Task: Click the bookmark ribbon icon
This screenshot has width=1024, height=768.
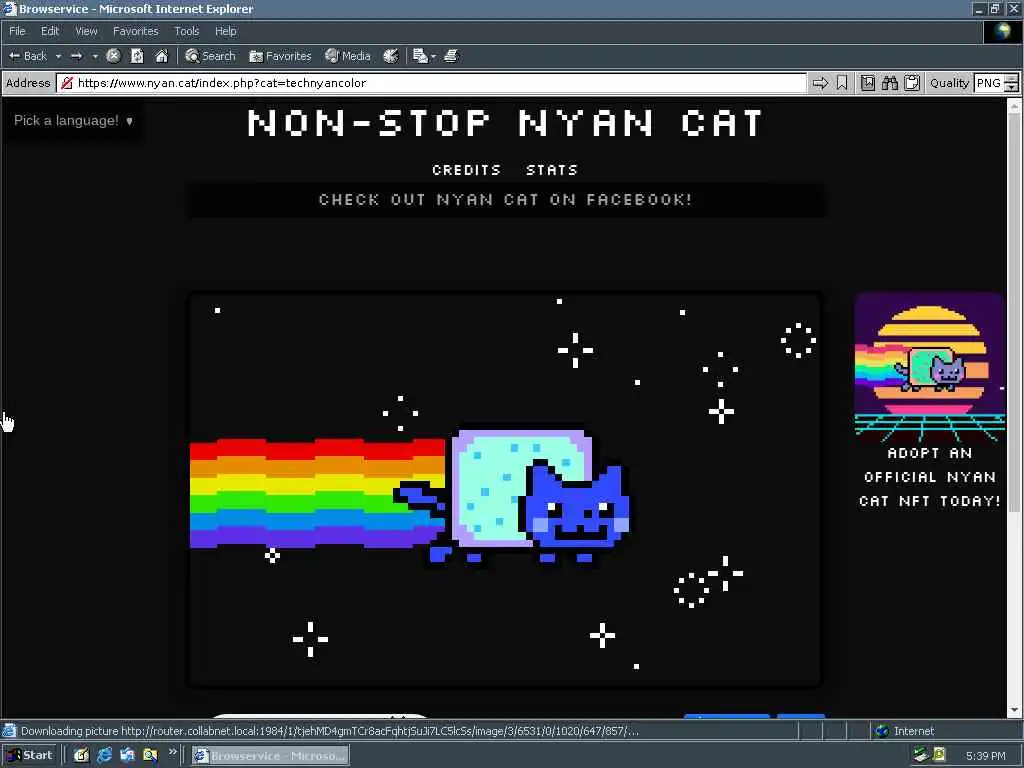Action: click(842, 83)
